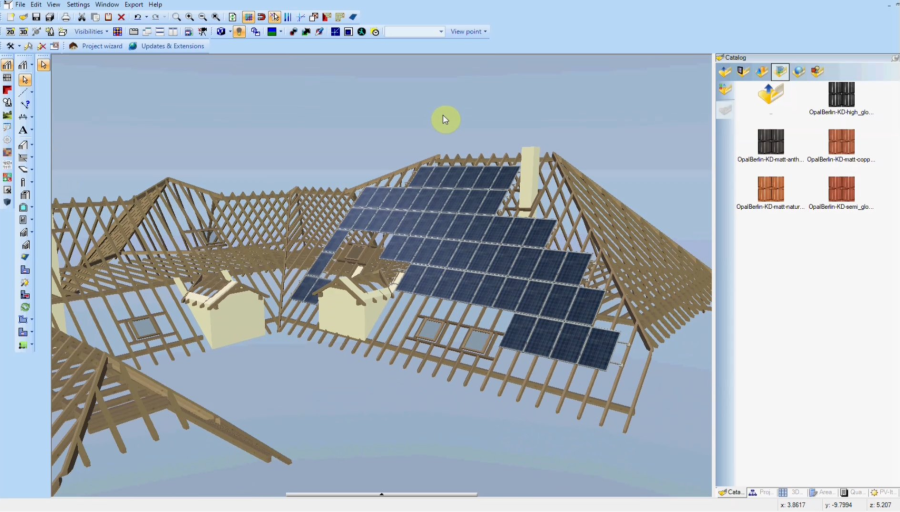
Task: Open the up-one-level folder in the catalog
Action: [x=770, y=94]
